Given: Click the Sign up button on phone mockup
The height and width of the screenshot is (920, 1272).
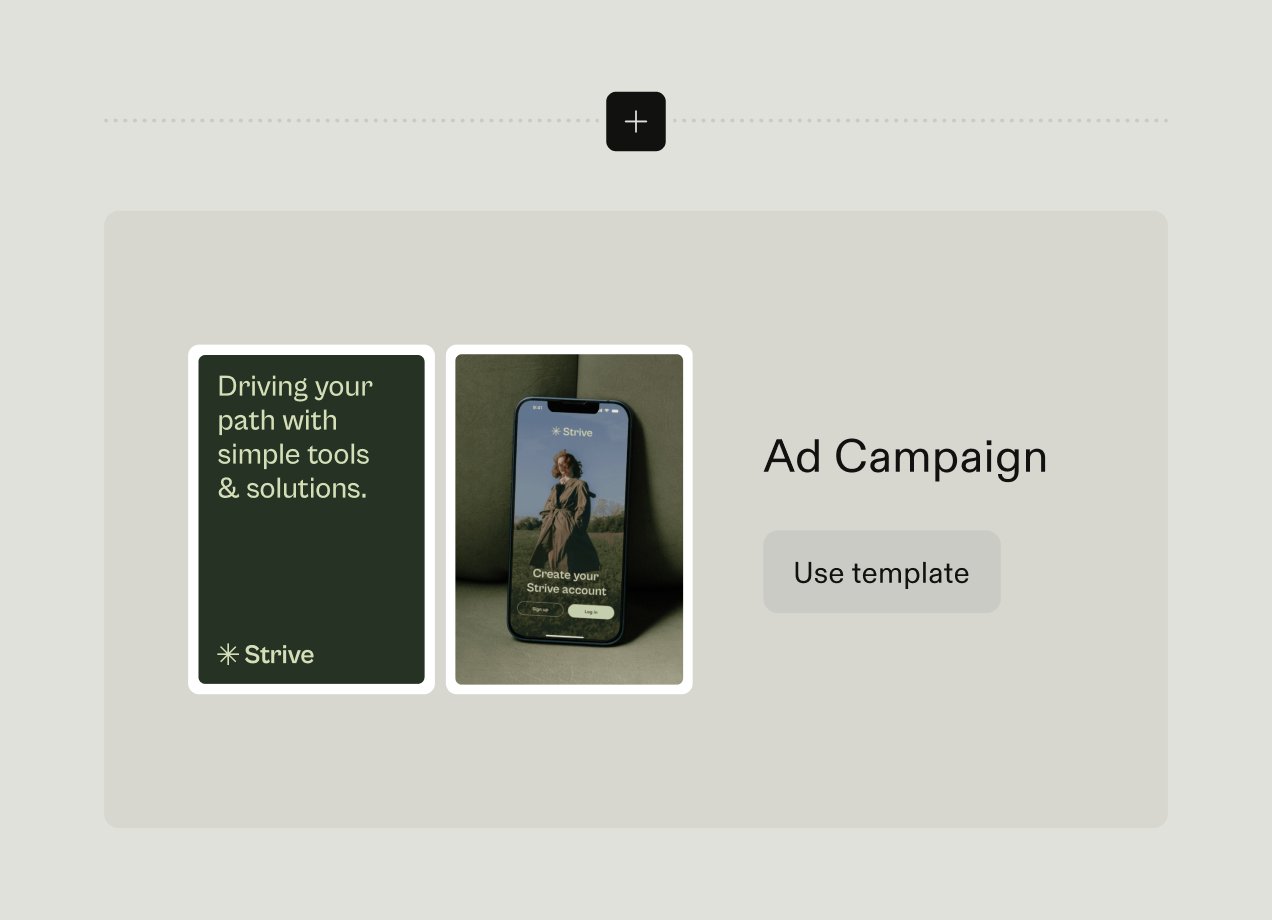Looking at the screenshot, I should (540, 610).
